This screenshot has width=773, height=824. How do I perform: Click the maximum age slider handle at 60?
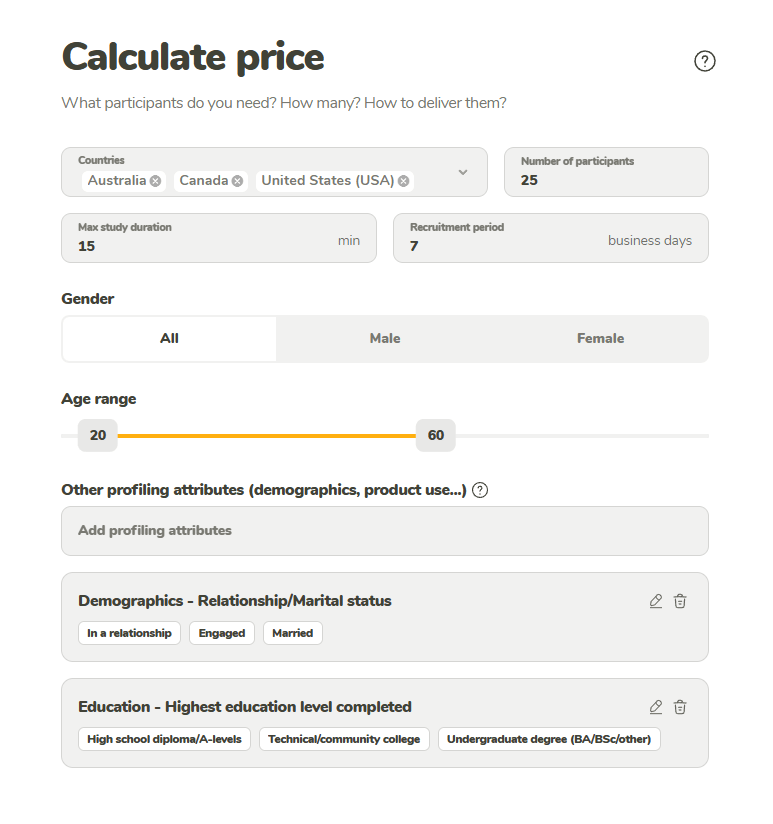[436, 435]
